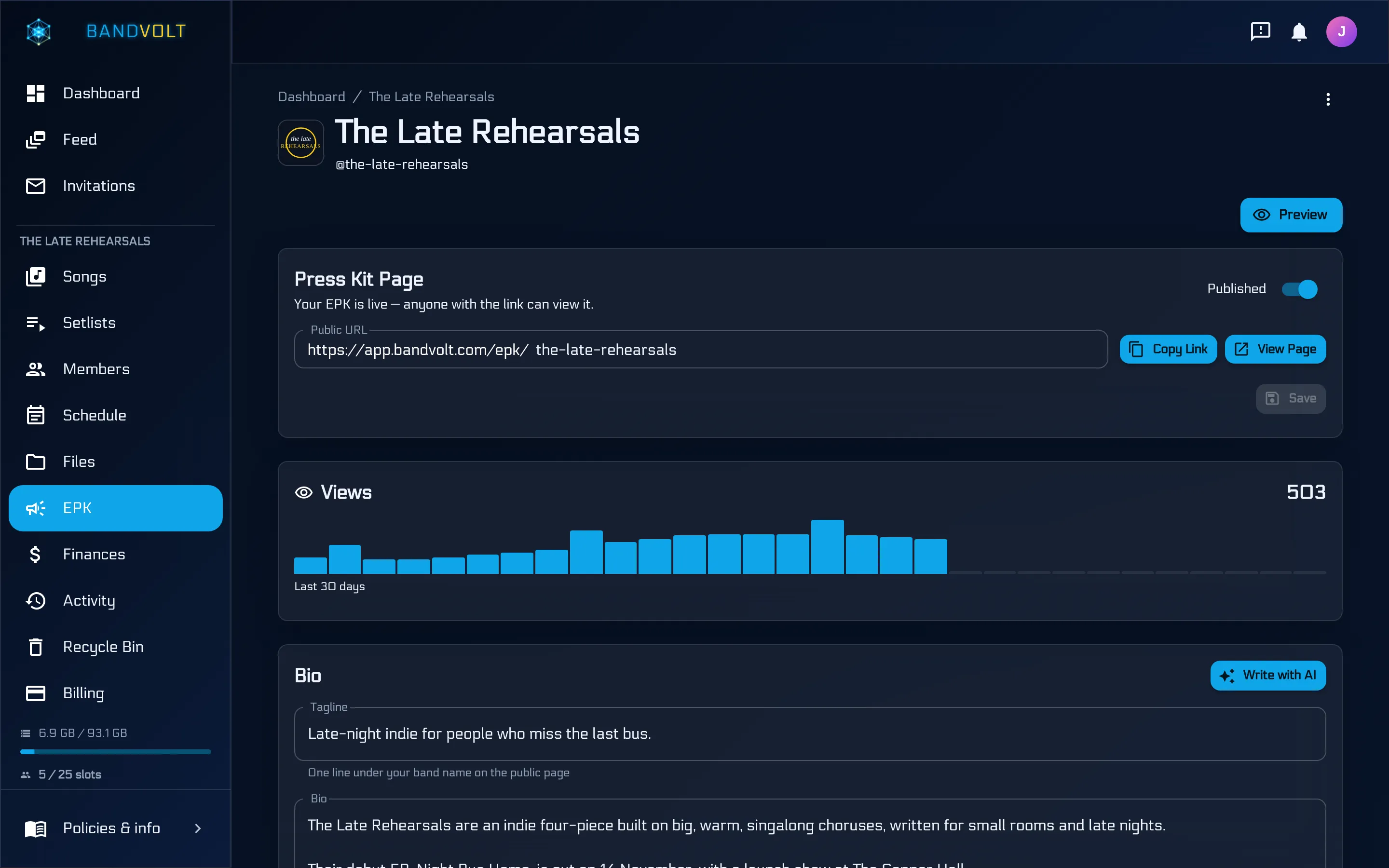
Task: Click the Views eye icon
Action: (x=304, y=492)
